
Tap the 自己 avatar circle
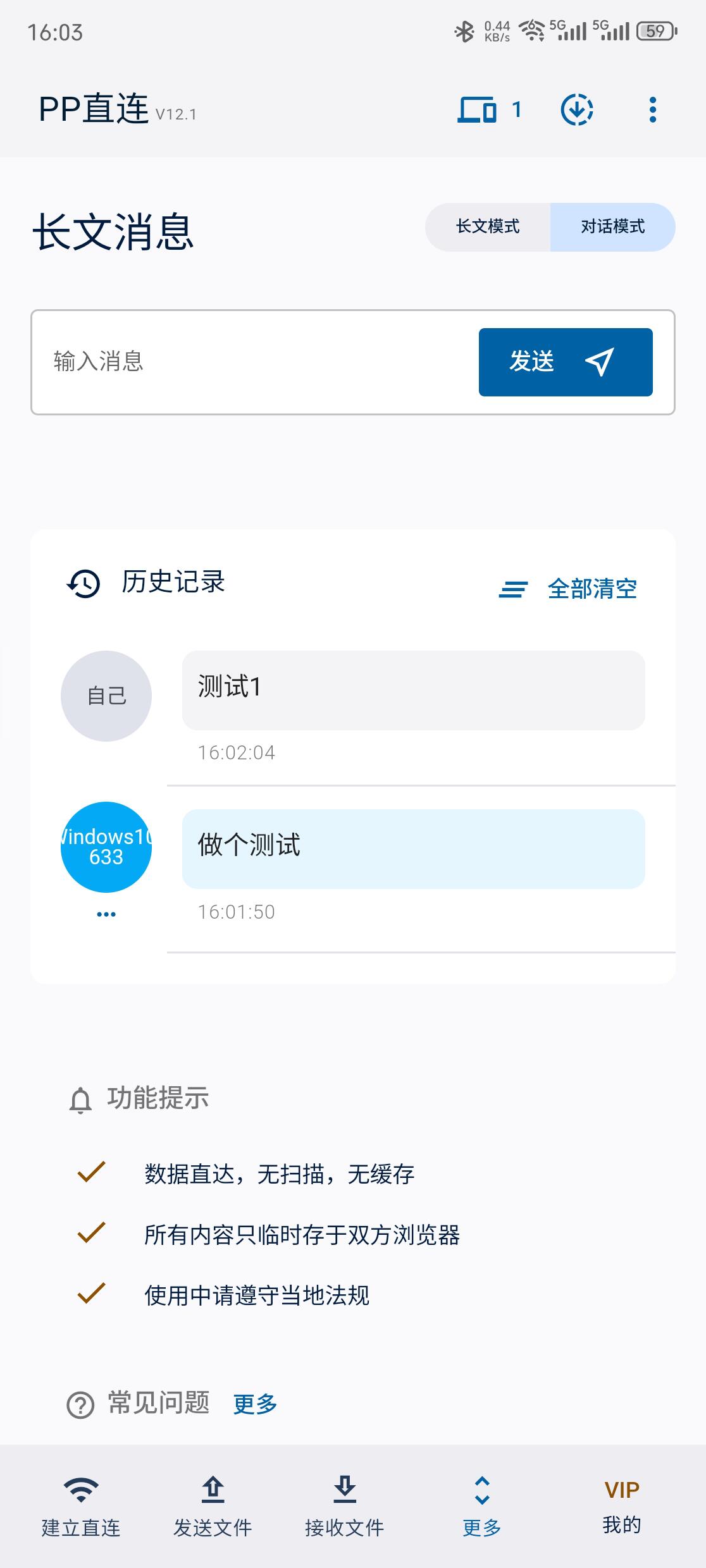click(106, 696)
